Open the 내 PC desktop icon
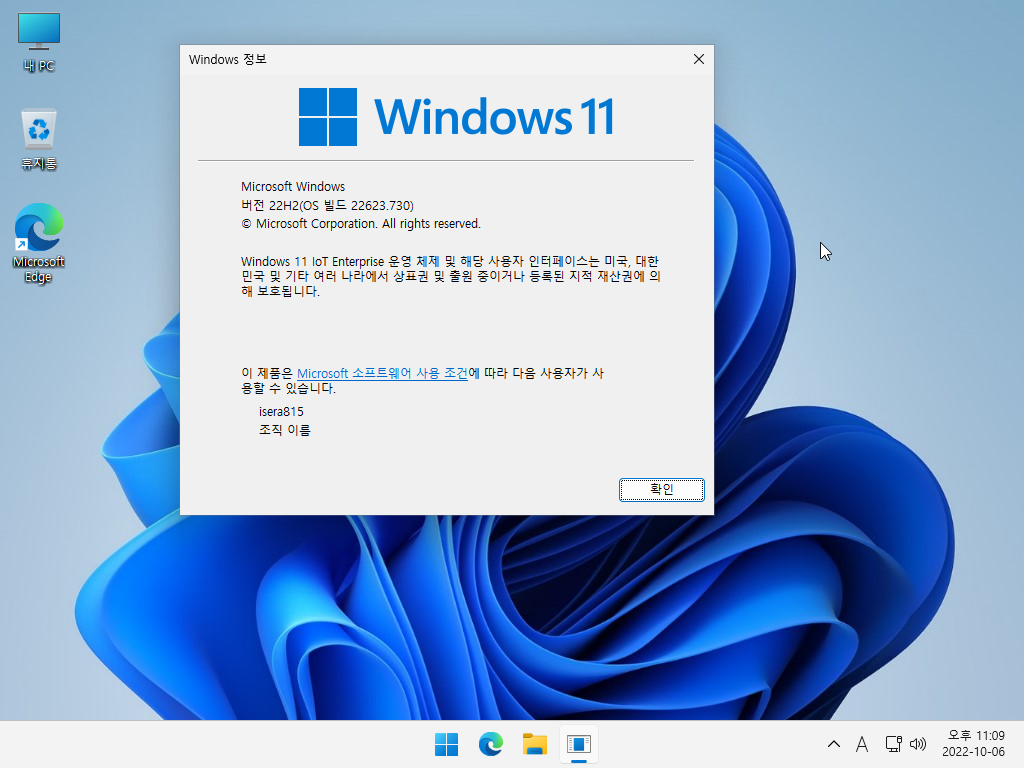This screenshot has width=1024, height=768. 39,42
